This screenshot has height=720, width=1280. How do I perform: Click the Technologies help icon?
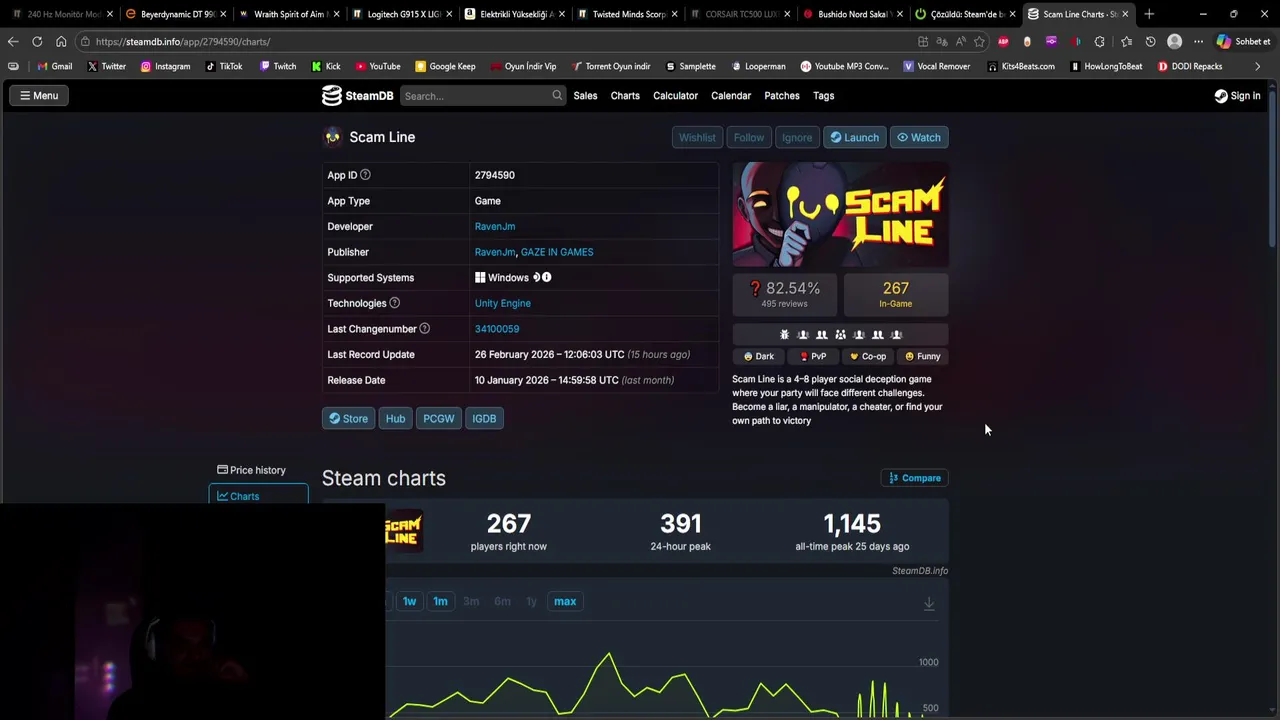tap(394, 303)
